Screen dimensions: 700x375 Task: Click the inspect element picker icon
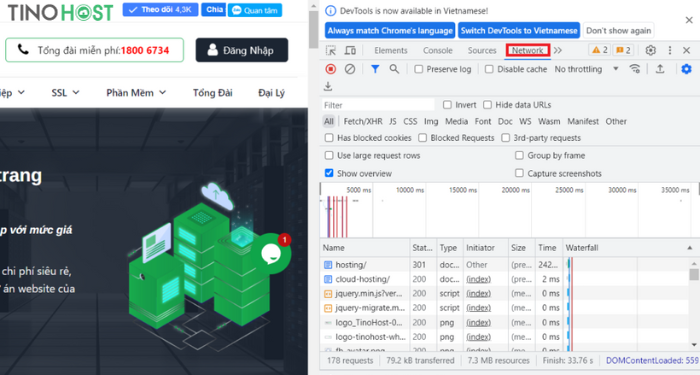pos(331,50)
